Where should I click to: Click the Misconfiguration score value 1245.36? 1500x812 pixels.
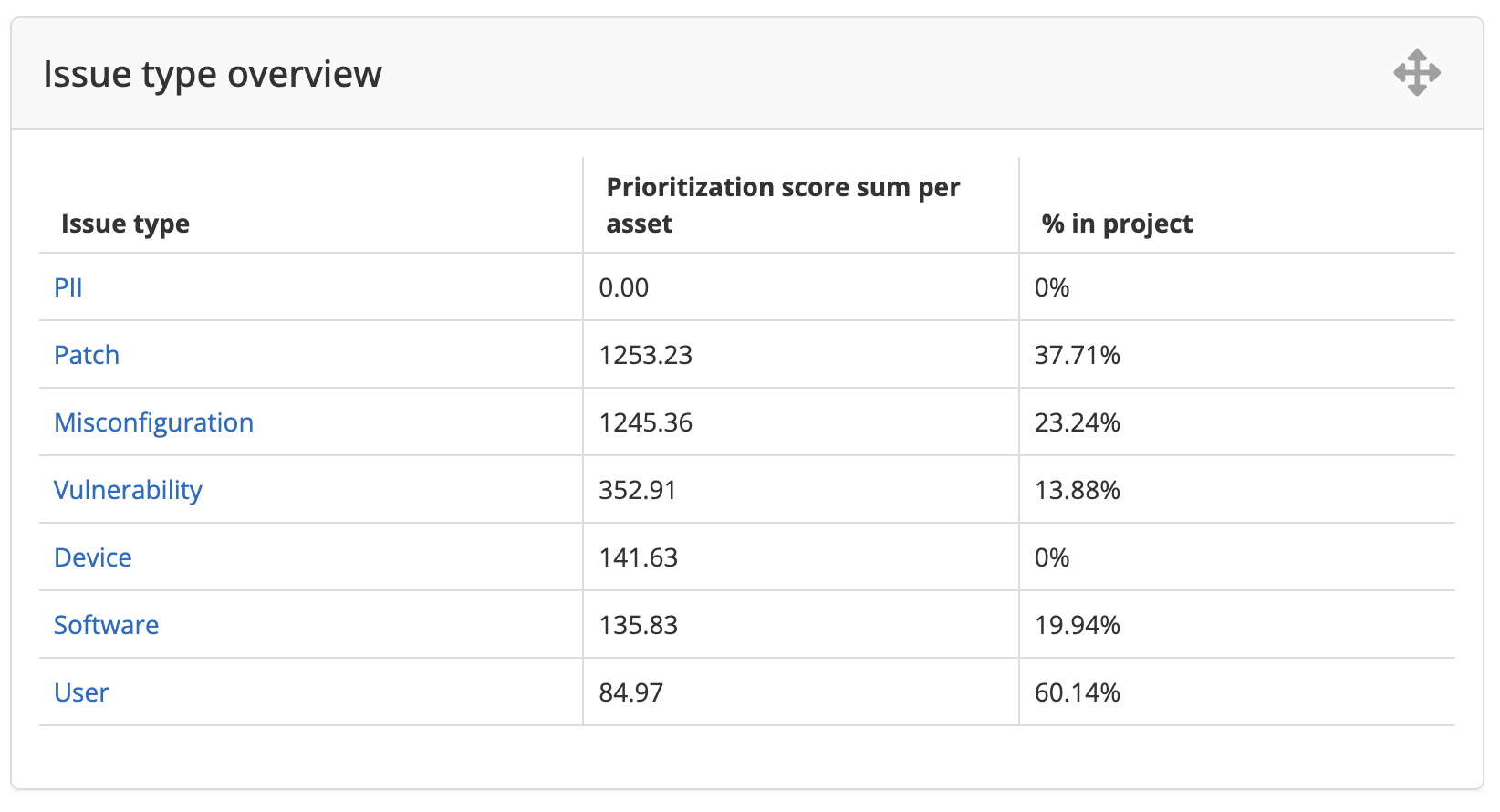[645, 422]
